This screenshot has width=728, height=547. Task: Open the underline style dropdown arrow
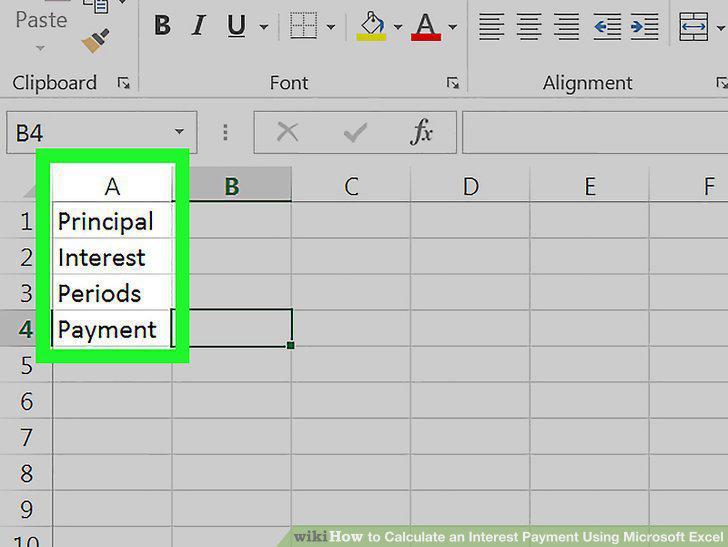click(264, 27)
